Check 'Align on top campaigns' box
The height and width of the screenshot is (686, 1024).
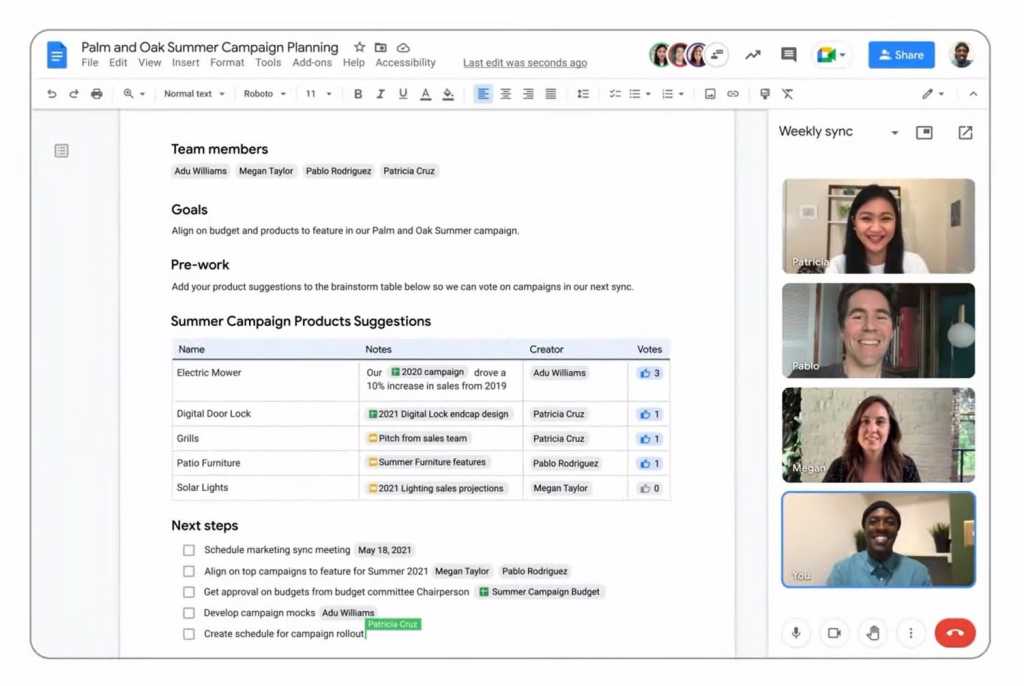189,571
